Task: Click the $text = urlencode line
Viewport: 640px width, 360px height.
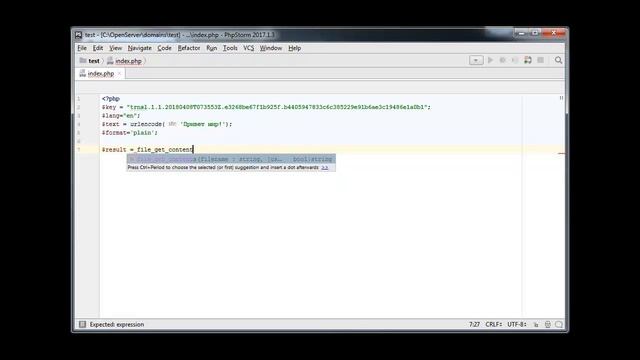Action: coord(167,124)
